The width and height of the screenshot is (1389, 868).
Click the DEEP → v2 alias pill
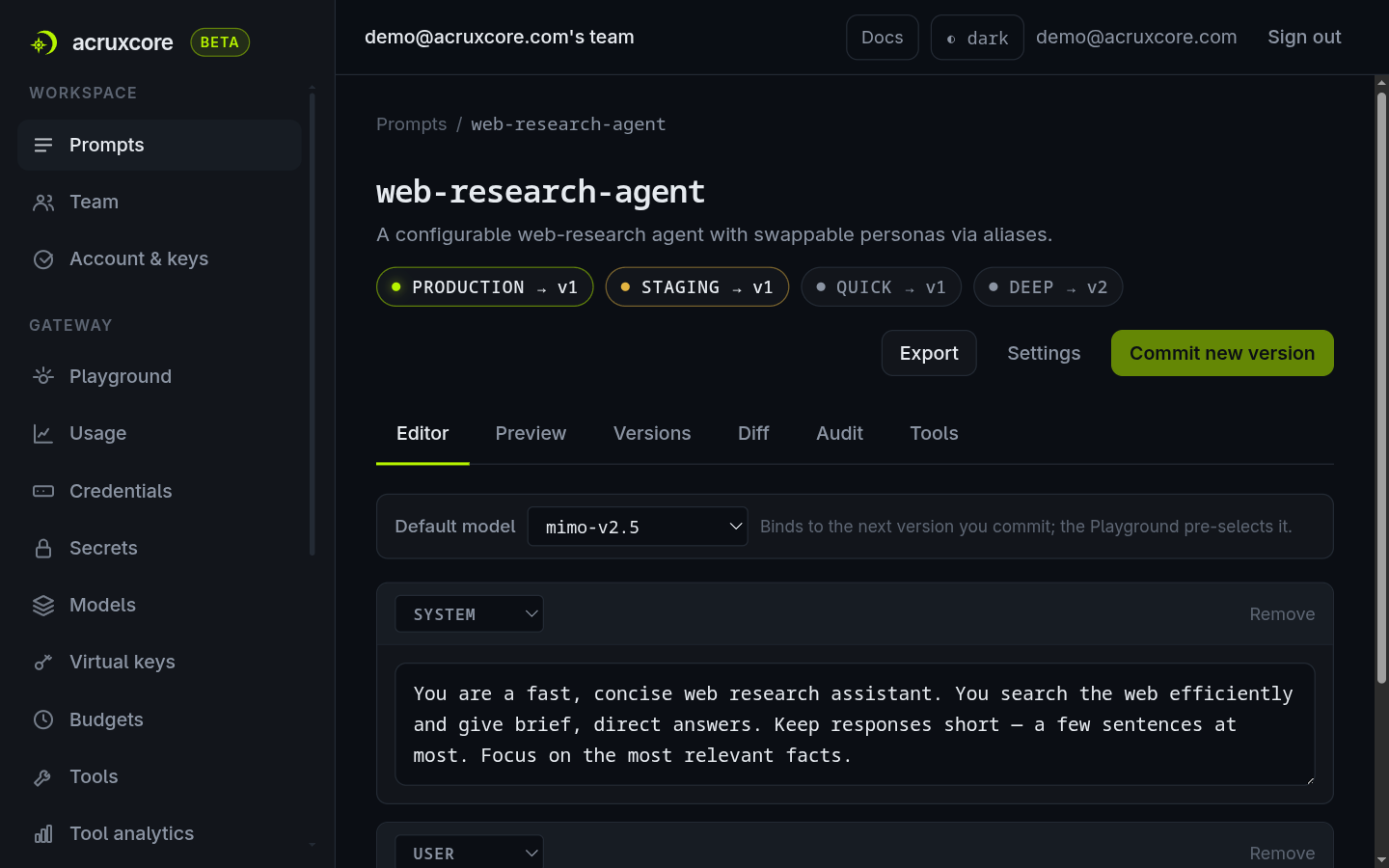click(1048, 286)
